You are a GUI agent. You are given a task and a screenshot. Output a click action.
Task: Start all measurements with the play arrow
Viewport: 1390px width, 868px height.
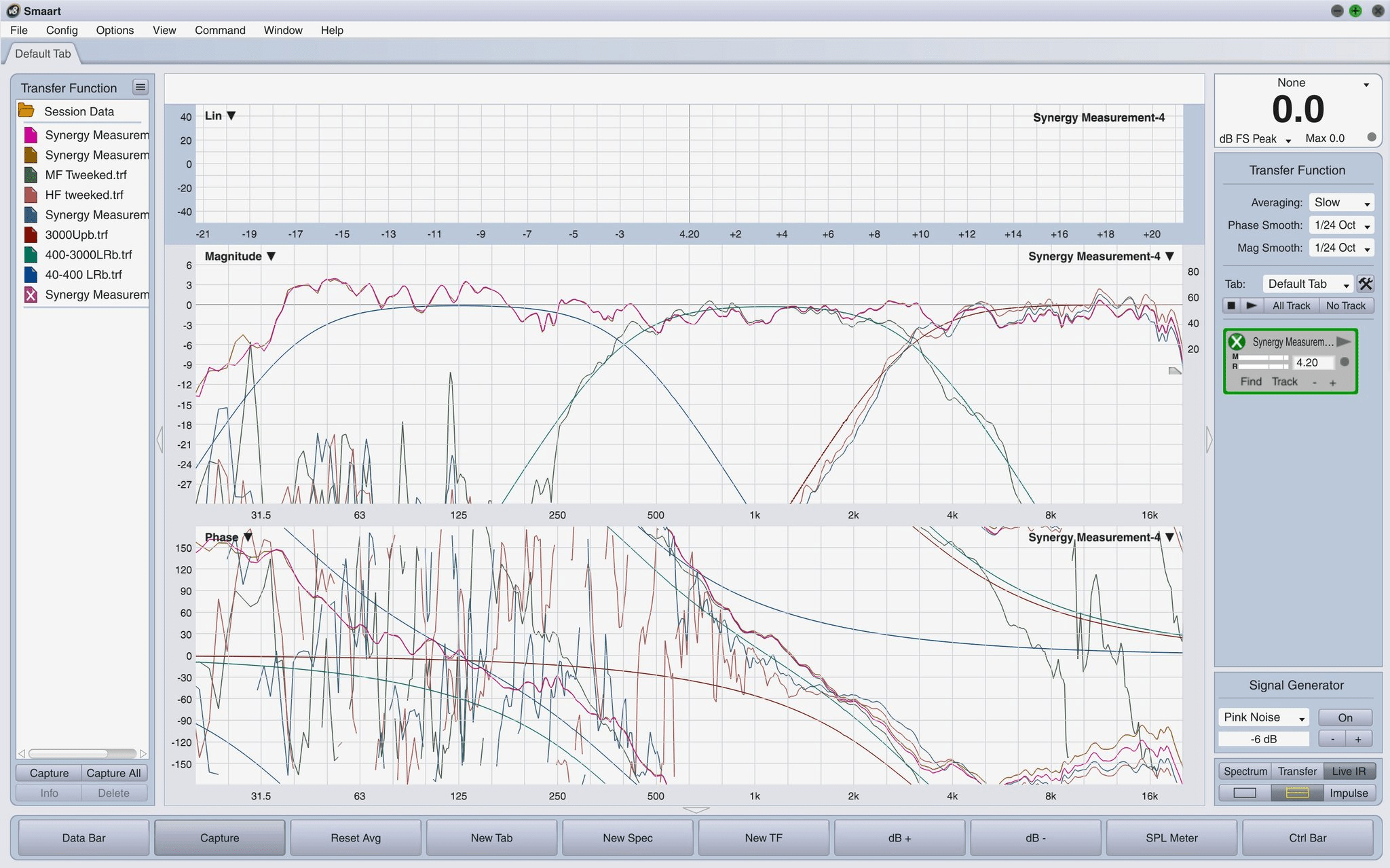pyautogui.click(x=1252, y=305)
